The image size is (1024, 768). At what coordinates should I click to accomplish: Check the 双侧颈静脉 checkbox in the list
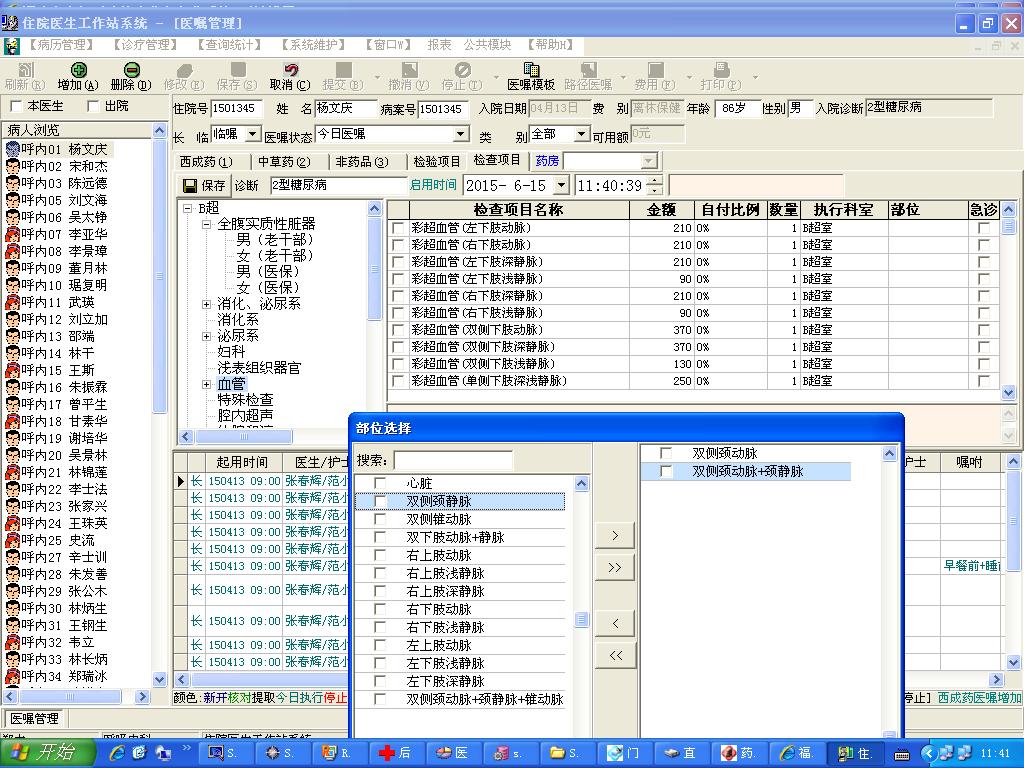[x=379, y=501]
